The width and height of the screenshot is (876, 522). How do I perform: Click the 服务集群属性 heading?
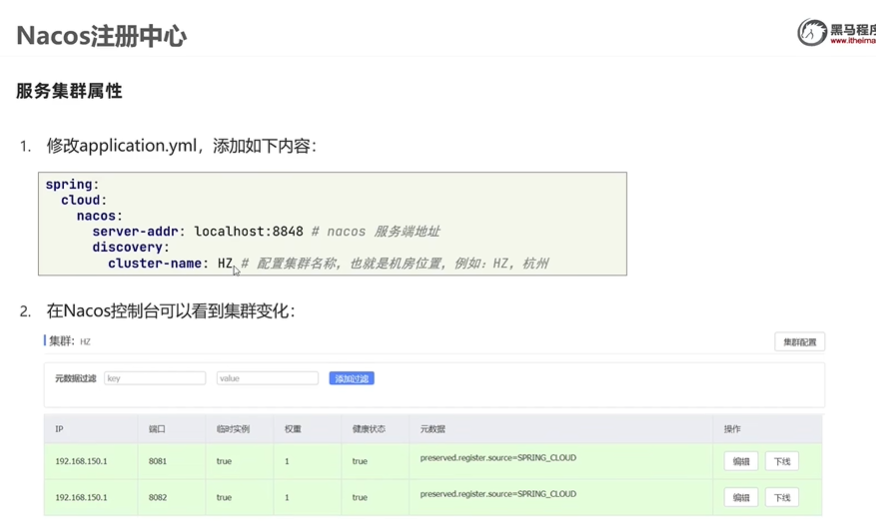pyautogui.click(x=69, y=91)
